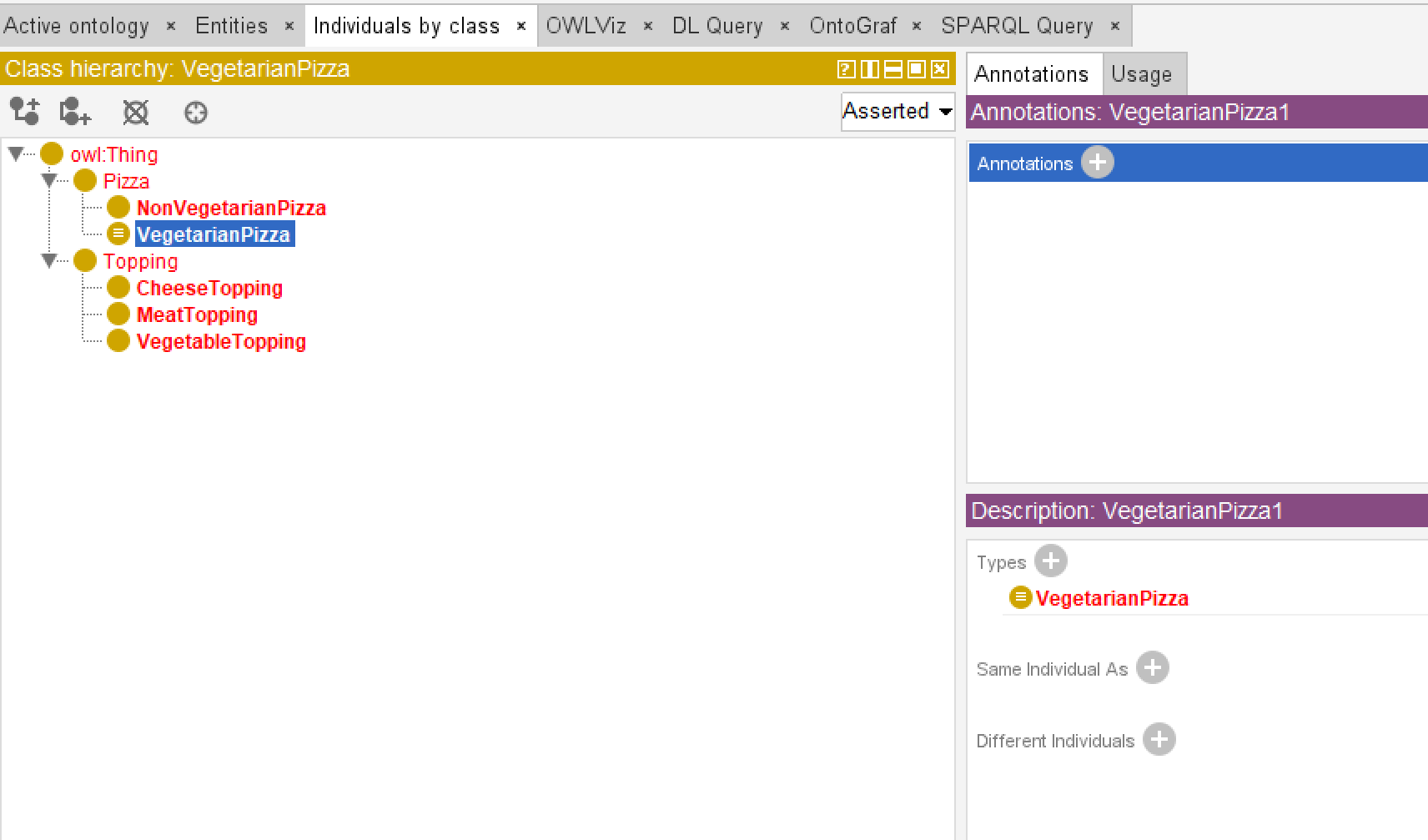Screen dimensions: 1428x840
Task: Close the Class hierarchy view panel
Action: [939, 69]
